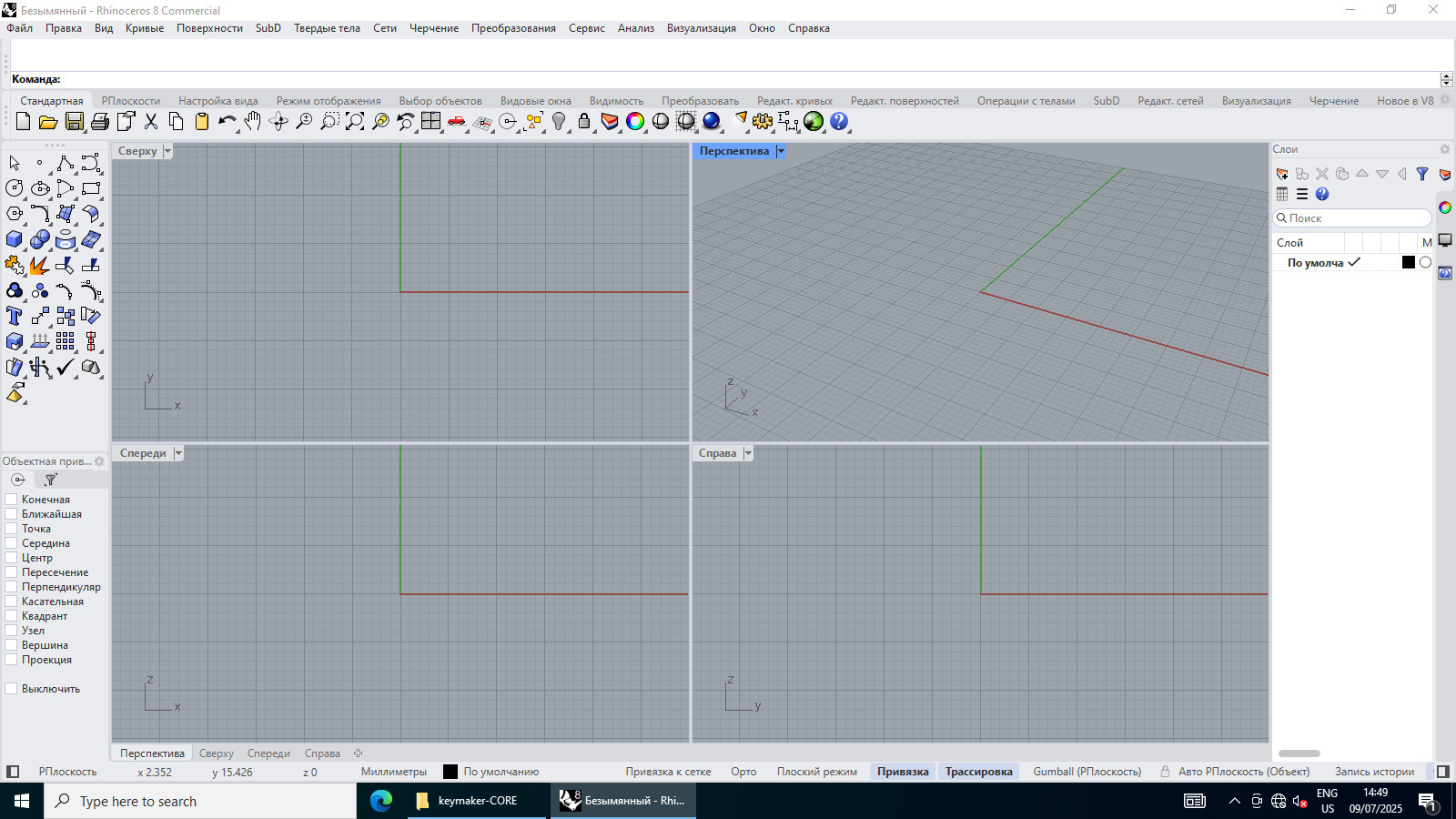This screenshot has height=819, width=1456.
Task: Choose the Text tool in left sidebar
Action: coord(15,316)
